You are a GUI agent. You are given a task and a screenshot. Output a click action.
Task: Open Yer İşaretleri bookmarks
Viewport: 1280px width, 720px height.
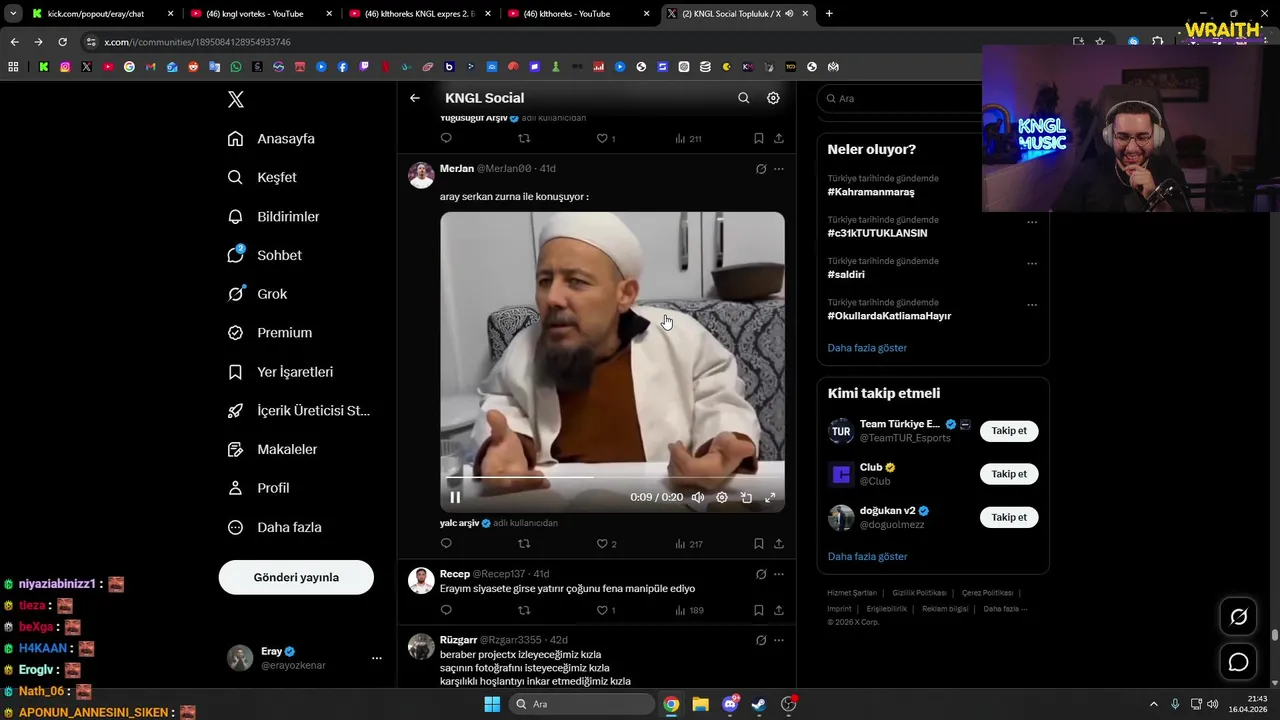280,372
